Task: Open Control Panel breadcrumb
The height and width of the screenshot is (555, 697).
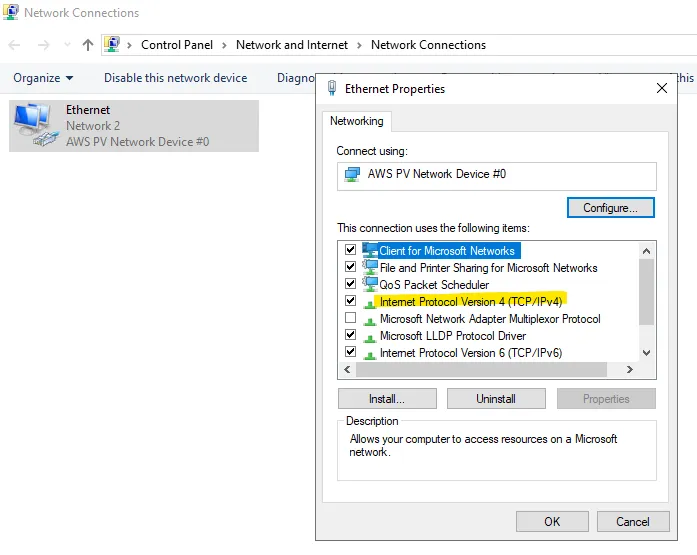Action: point(177,45)
